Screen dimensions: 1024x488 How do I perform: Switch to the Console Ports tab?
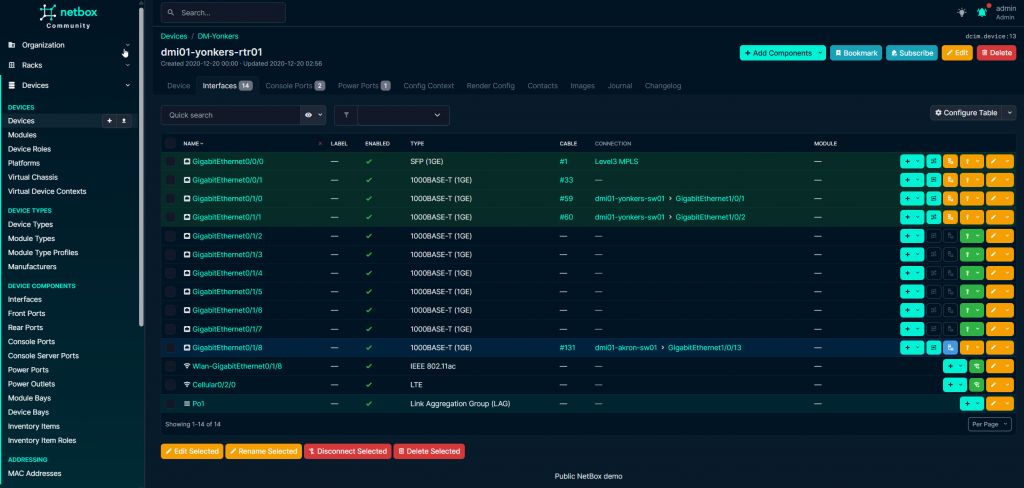pyautogui.click(x=294, y=86)
